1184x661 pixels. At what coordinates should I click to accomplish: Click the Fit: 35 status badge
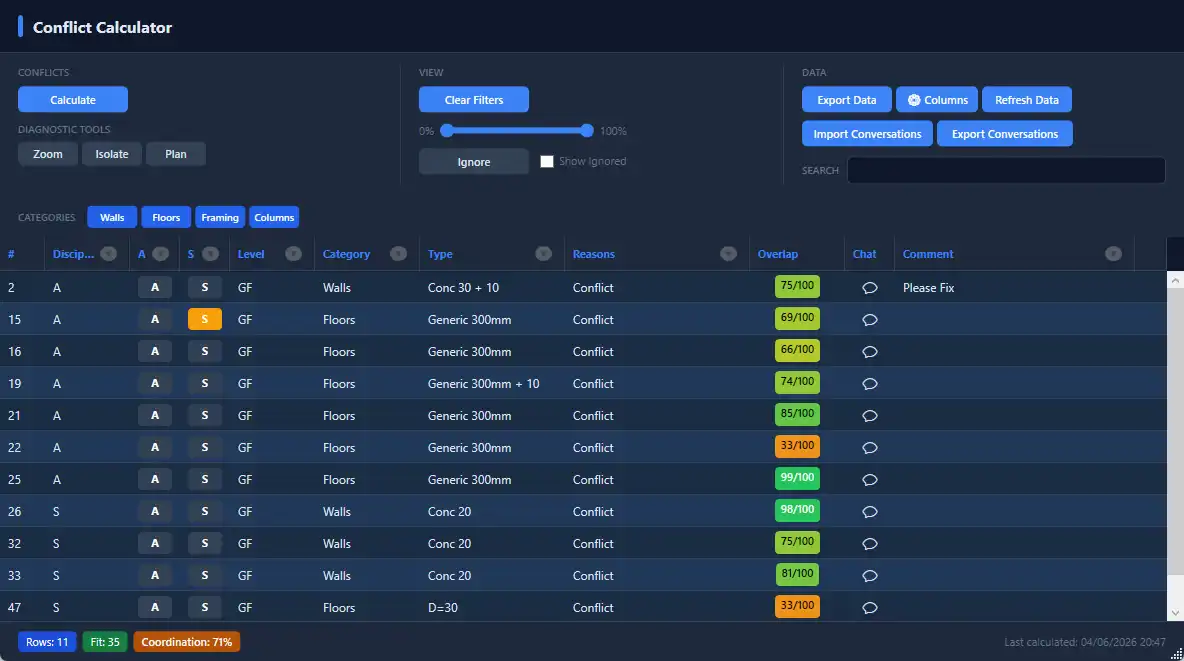[x=105, y=642]
